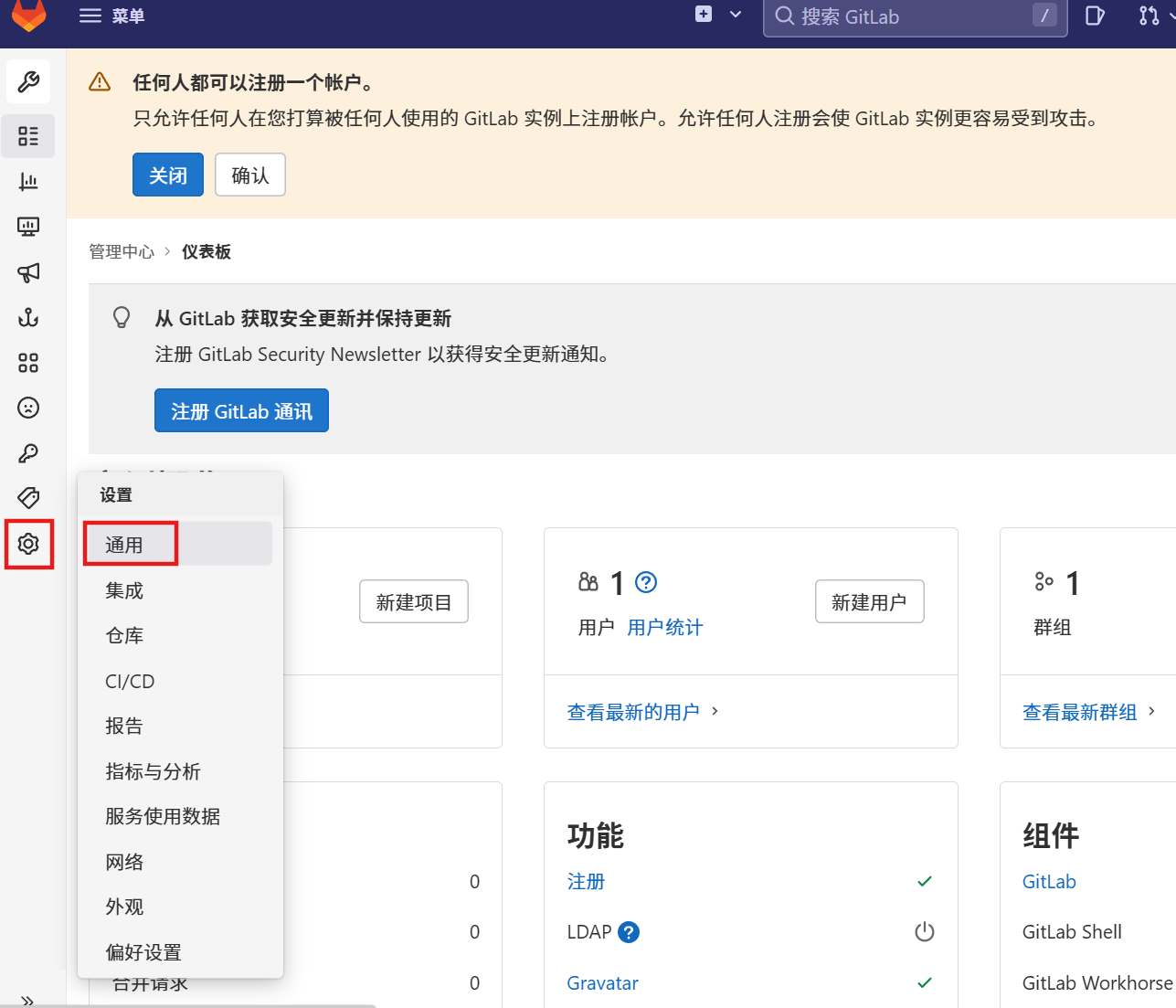Click the Gravatar enabled checkmark icon
The image size is (1176, 1008).
(x=925, y=983)
